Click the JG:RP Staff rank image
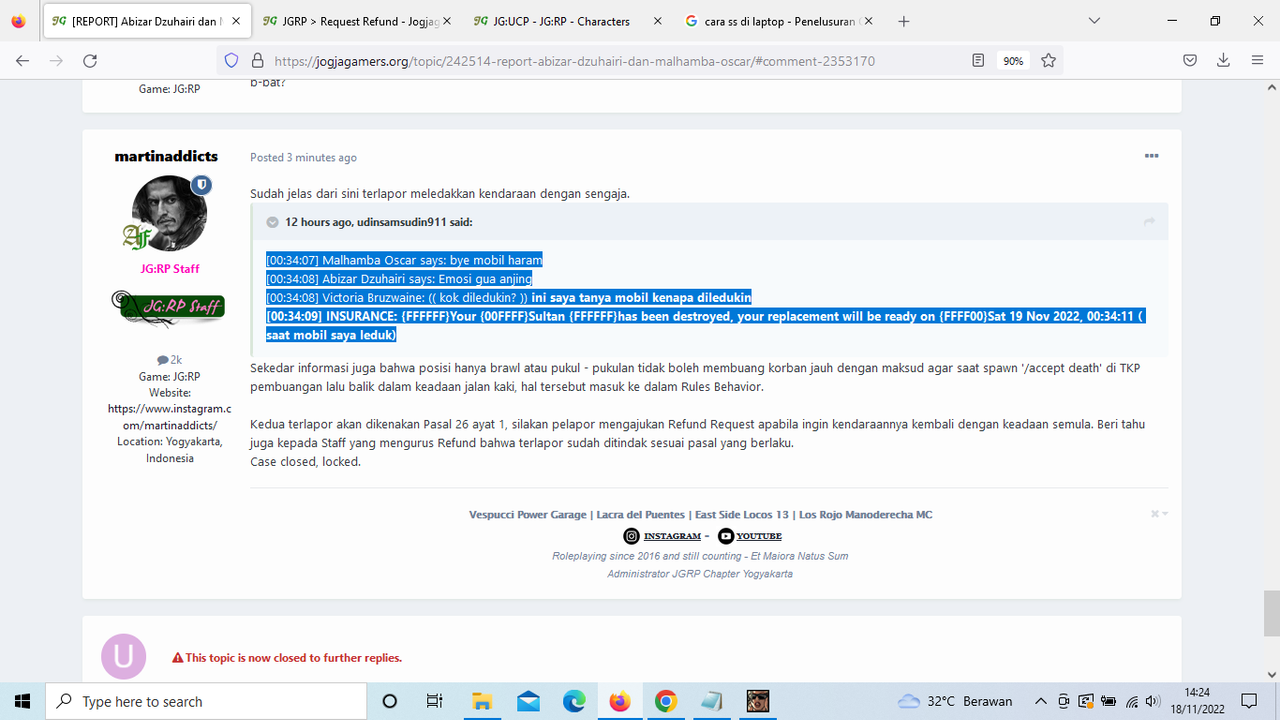 169,306
